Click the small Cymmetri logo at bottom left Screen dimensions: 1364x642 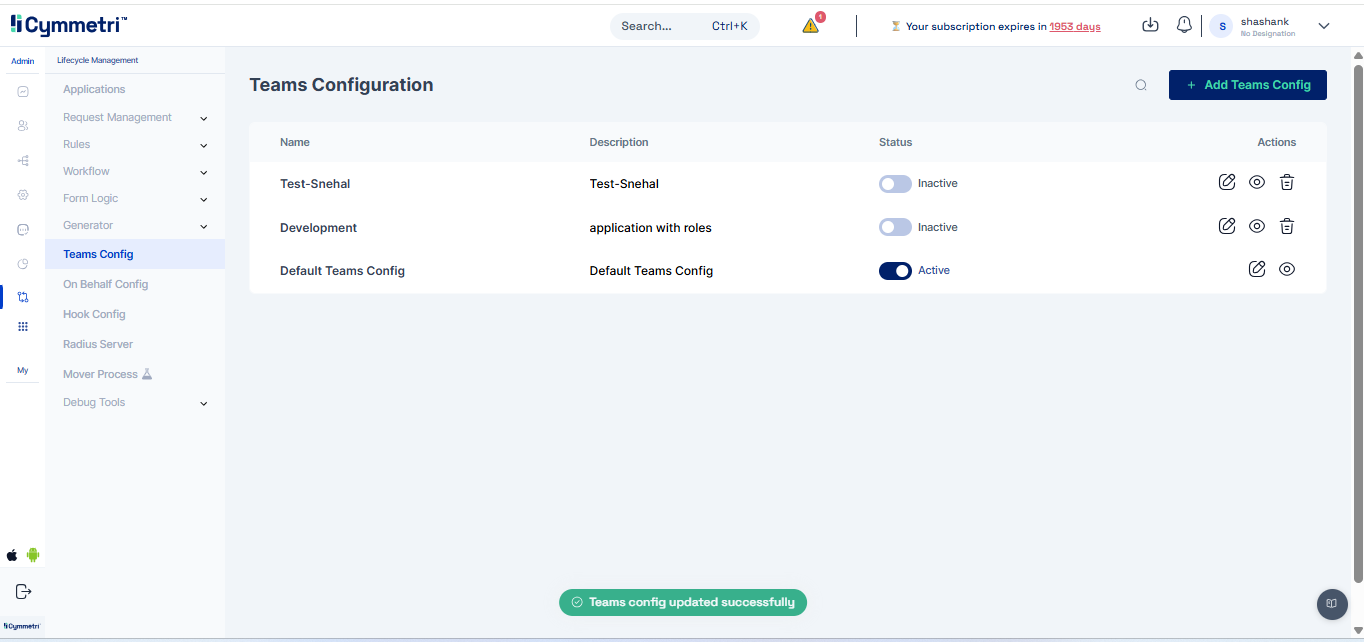pyautogui.click(x=22, y=626)
